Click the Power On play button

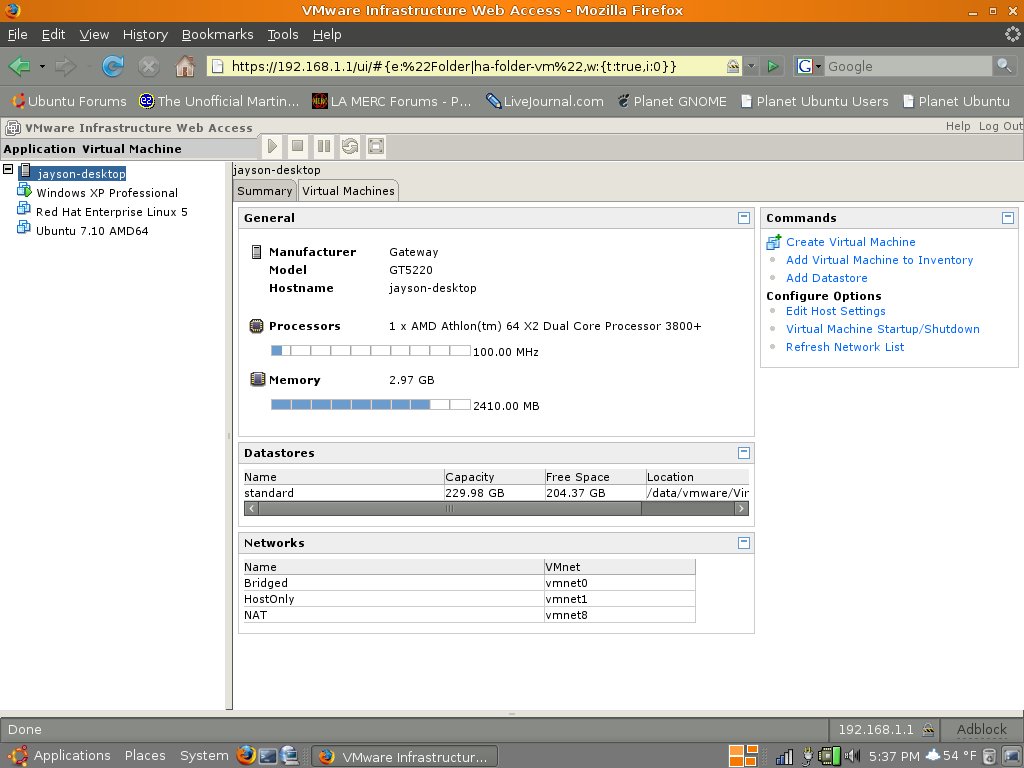[272, 146]
